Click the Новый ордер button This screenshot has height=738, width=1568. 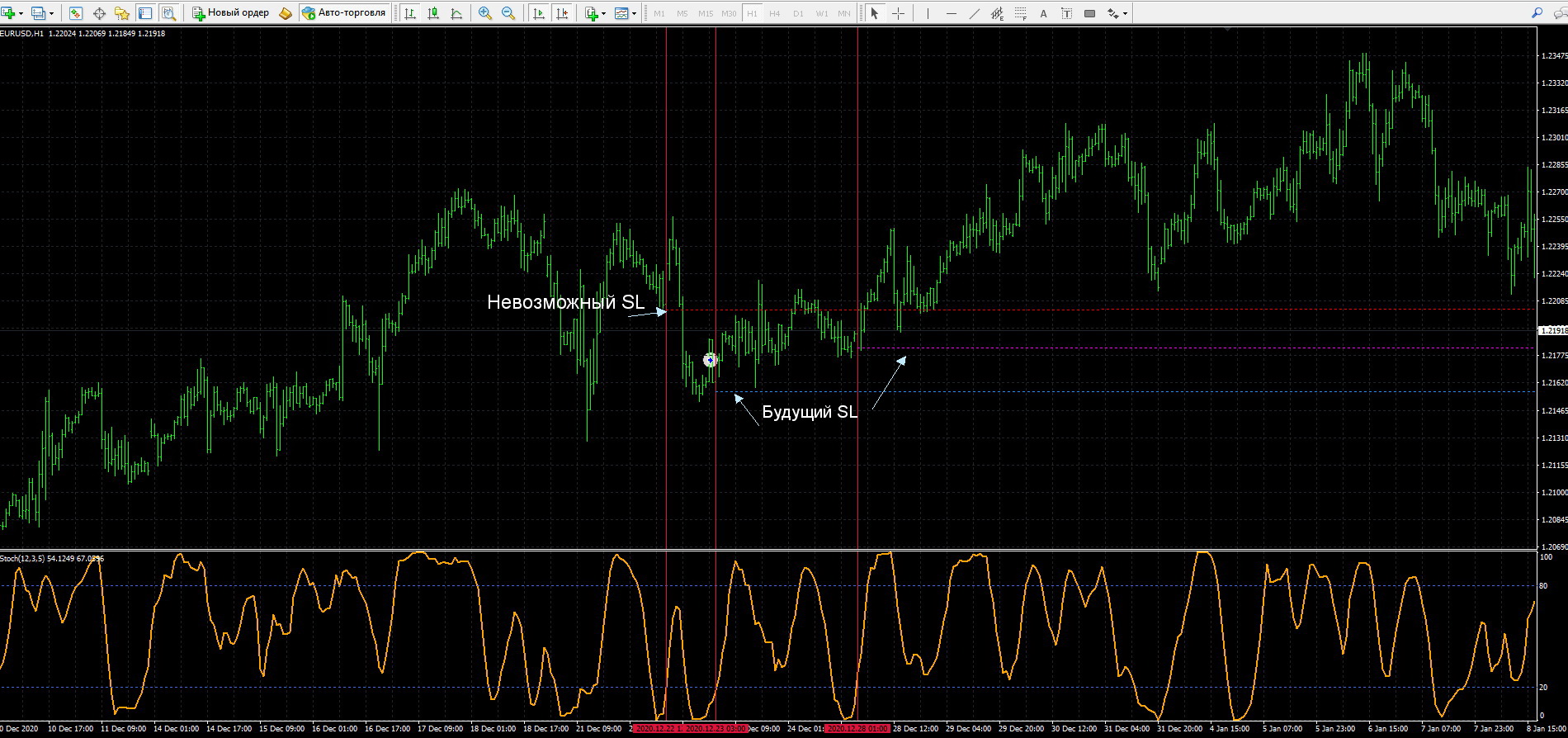tap(231, 13)
